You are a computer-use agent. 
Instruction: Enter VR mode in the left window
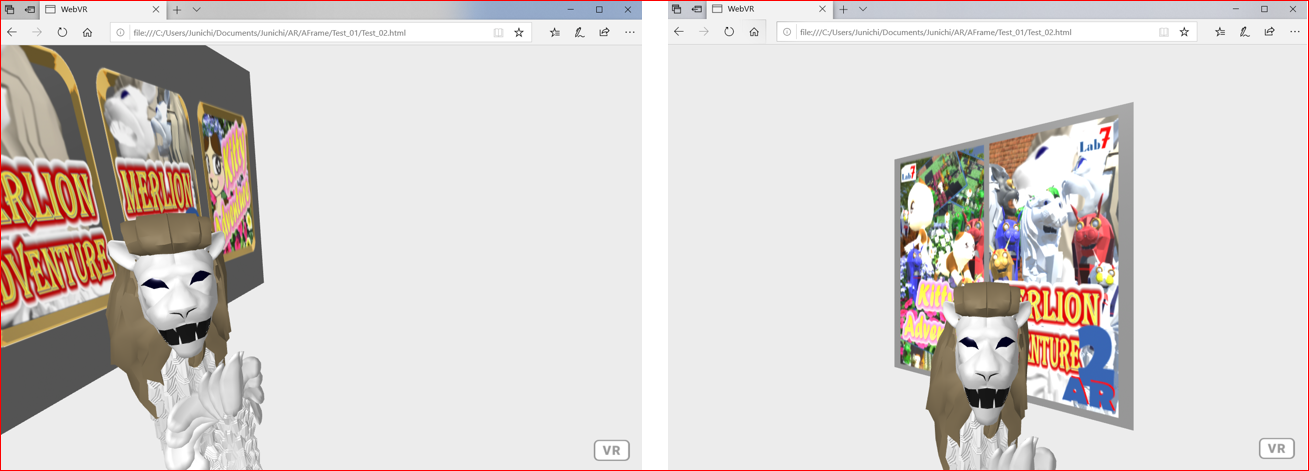point(611,450)
